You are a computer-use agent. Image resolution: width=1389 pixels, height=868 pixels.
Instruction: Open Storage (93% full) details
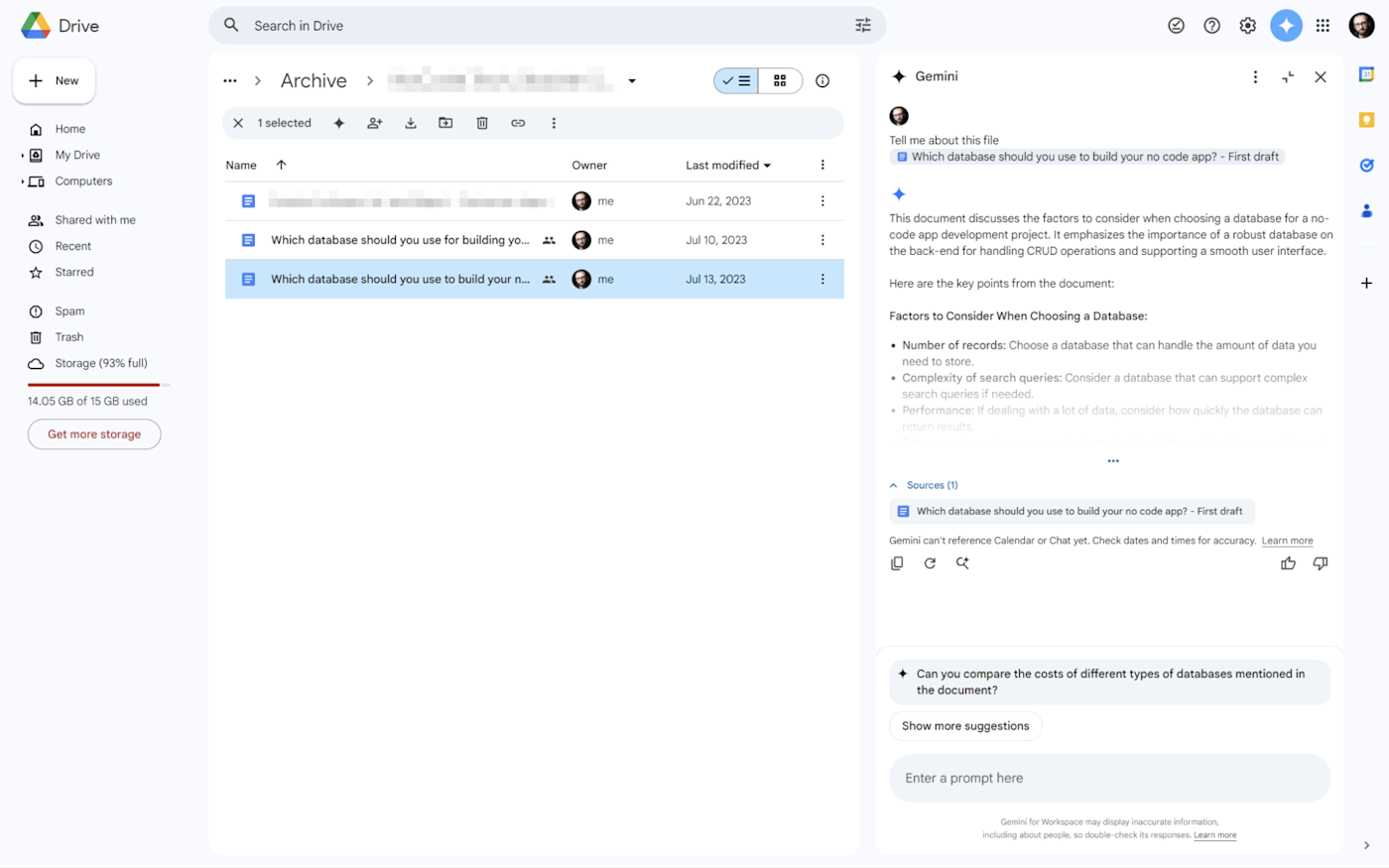[x=100, y=363]
